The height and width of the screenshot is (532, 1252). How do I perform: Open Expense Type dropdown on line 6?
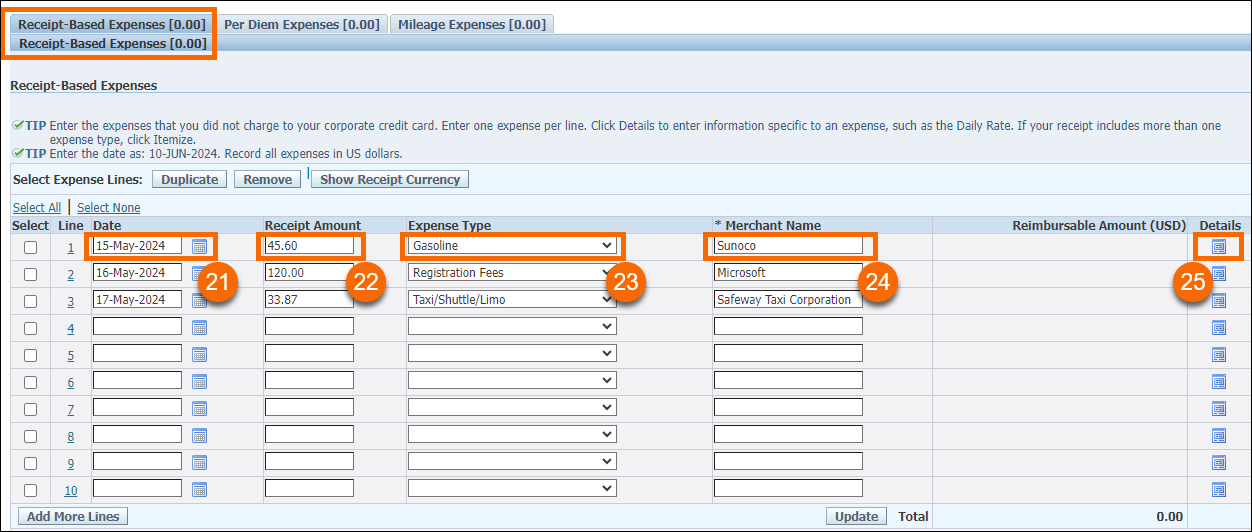[x=512, y=380]
